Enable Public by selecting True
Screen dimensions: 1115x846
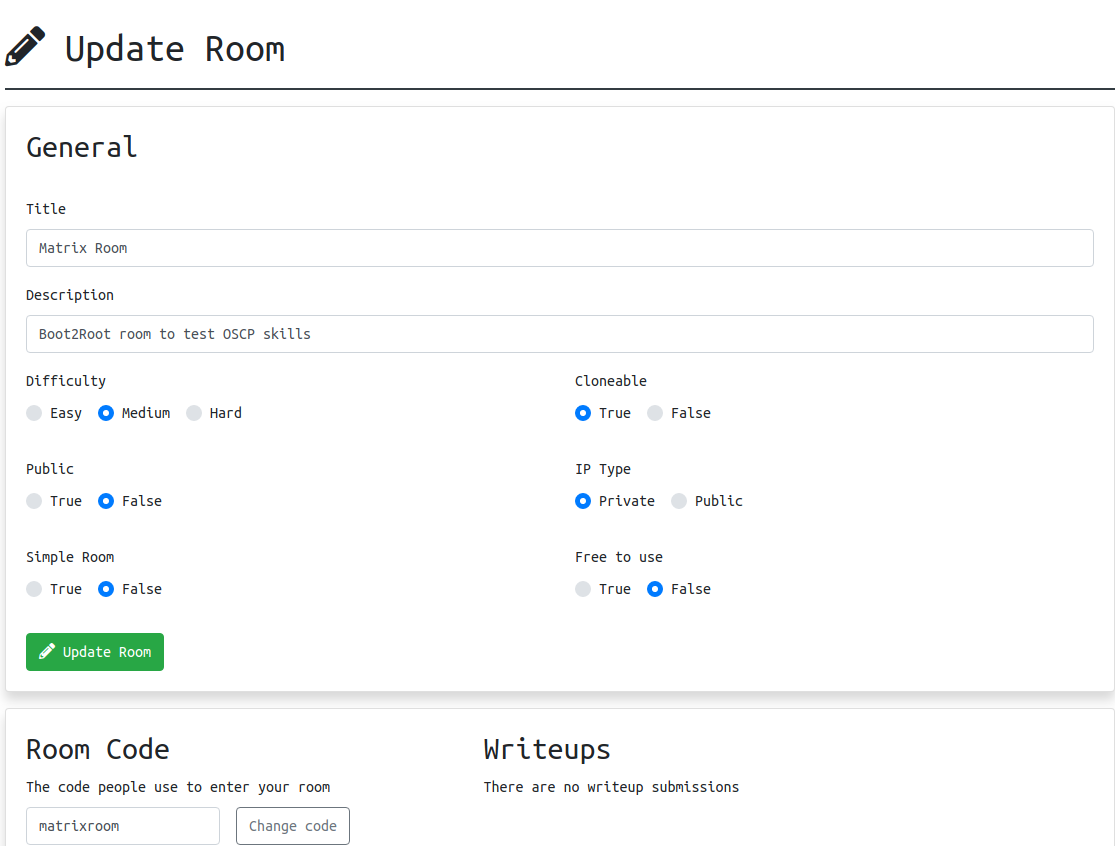pos(35,501)
